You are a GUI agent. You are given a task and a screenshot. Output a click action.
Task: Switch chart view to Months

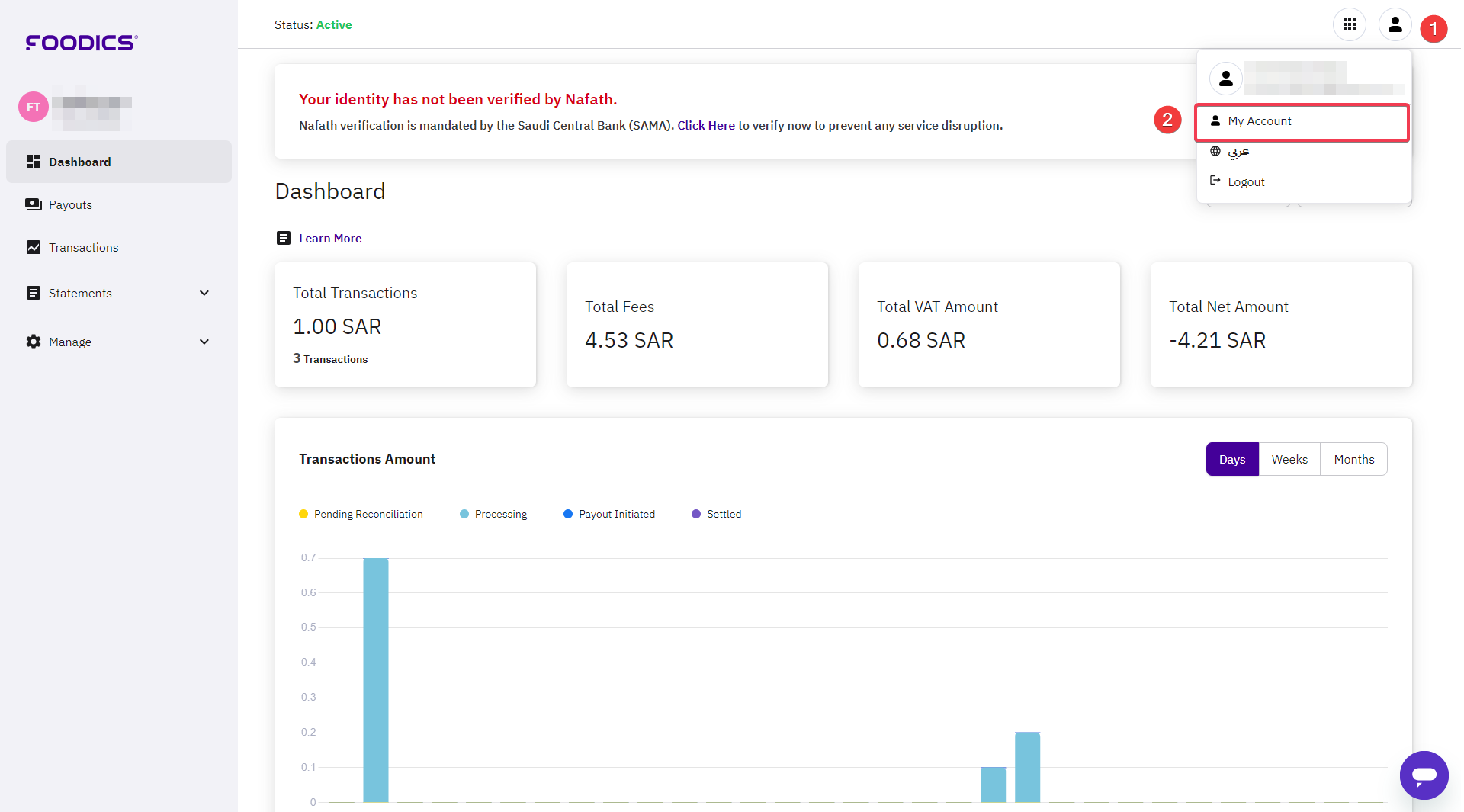pos(1354,459)
